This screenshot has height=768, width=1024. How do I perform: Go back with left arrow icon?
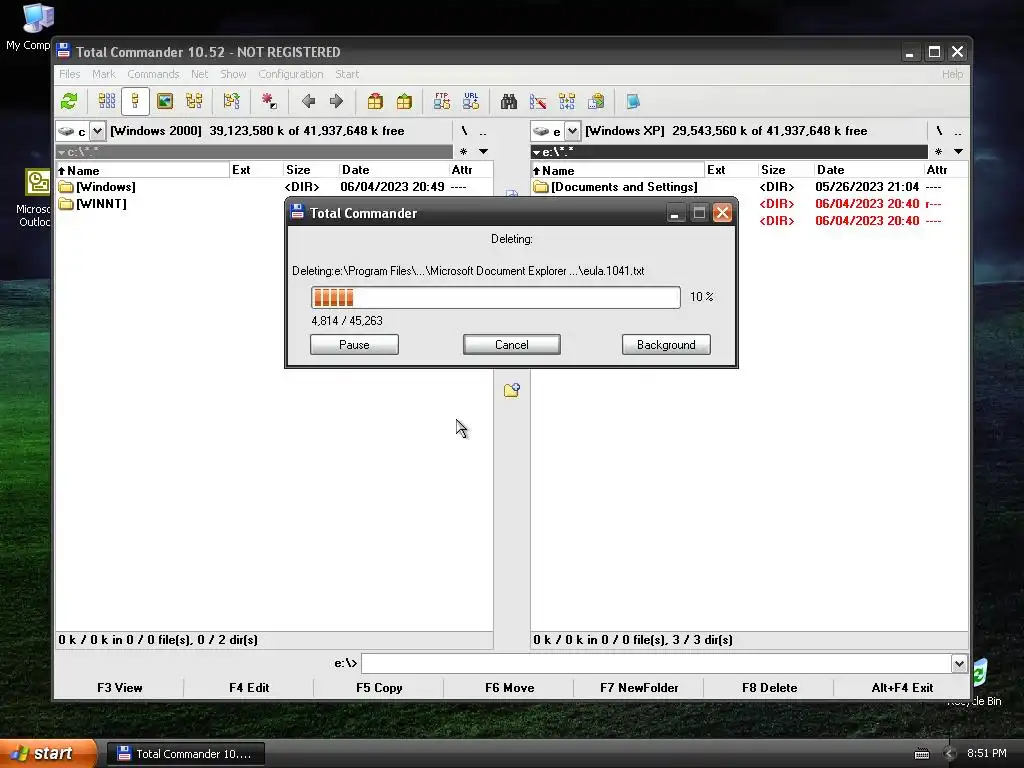click(308, 101)
